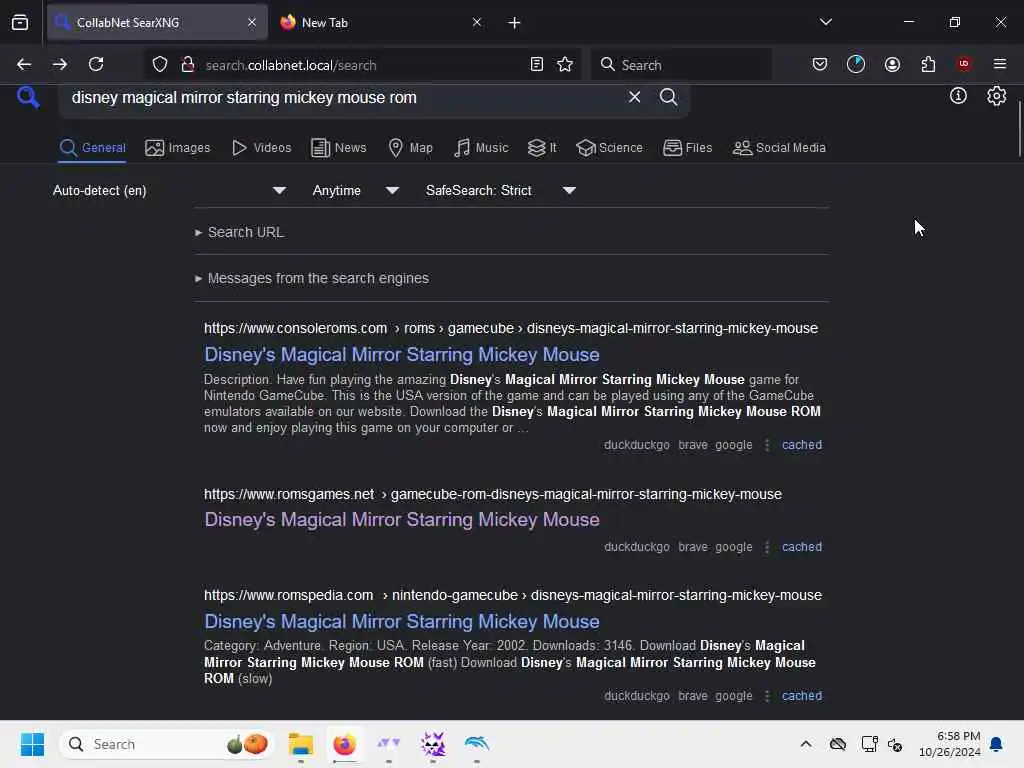Open the taskbar clock showing 6:58 PM

tap(950, 744)
